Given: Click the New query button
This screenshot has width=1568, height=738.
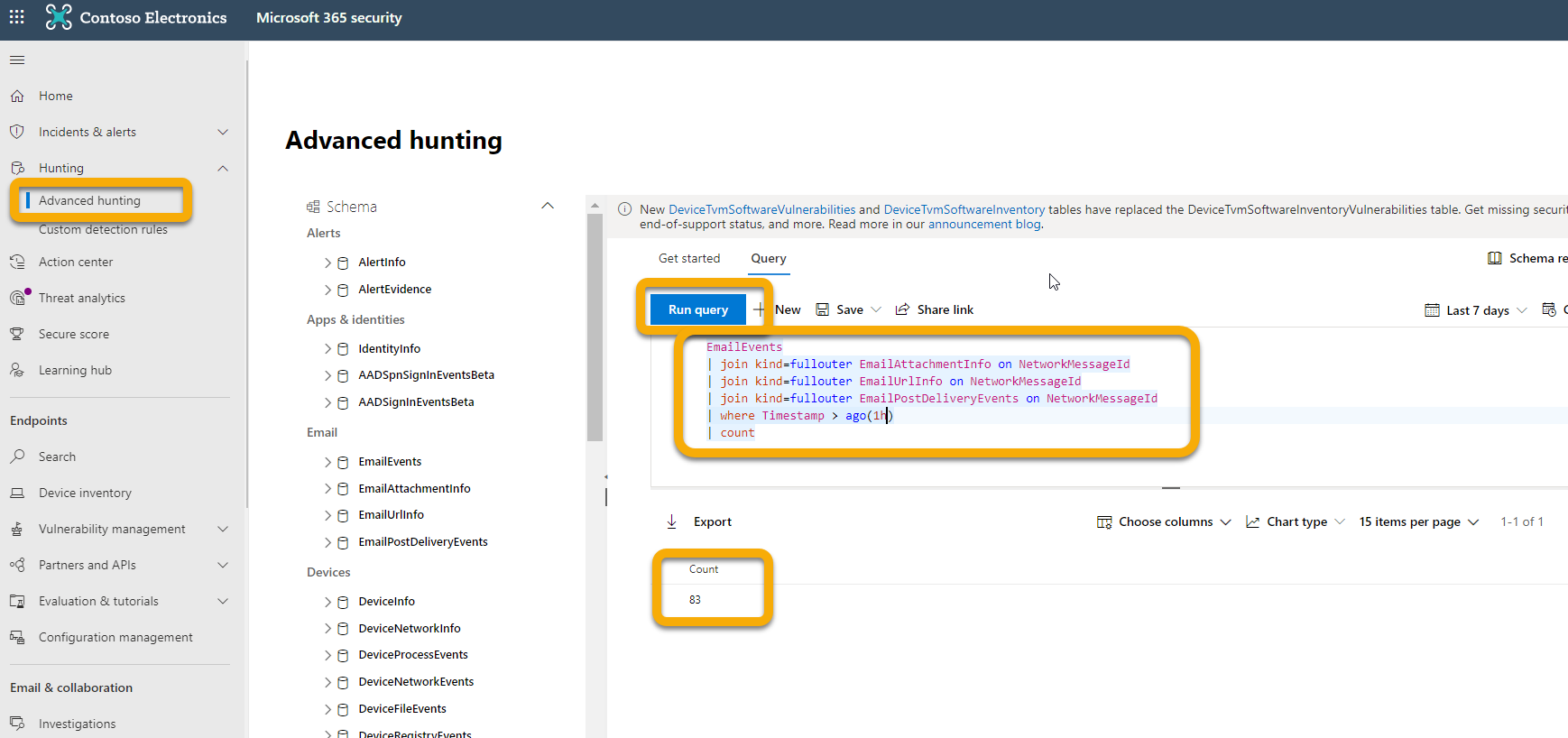Looking at the screenshot, I should (778, 309).
